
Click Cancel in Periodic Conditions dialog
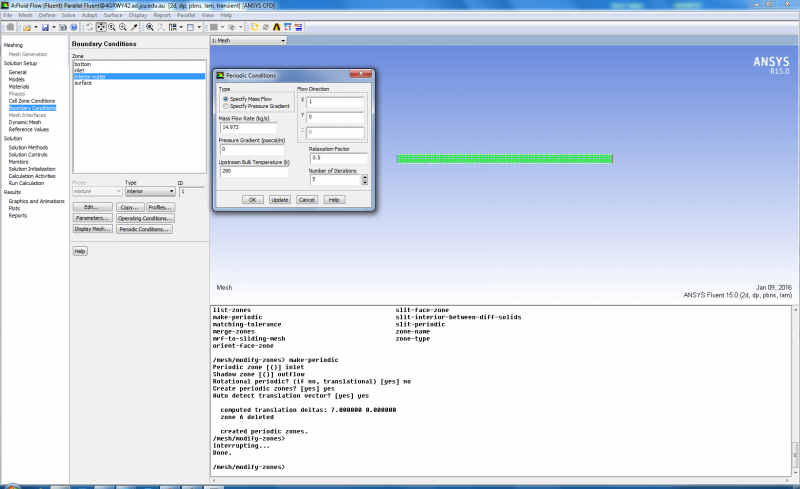tap(307, 200)
